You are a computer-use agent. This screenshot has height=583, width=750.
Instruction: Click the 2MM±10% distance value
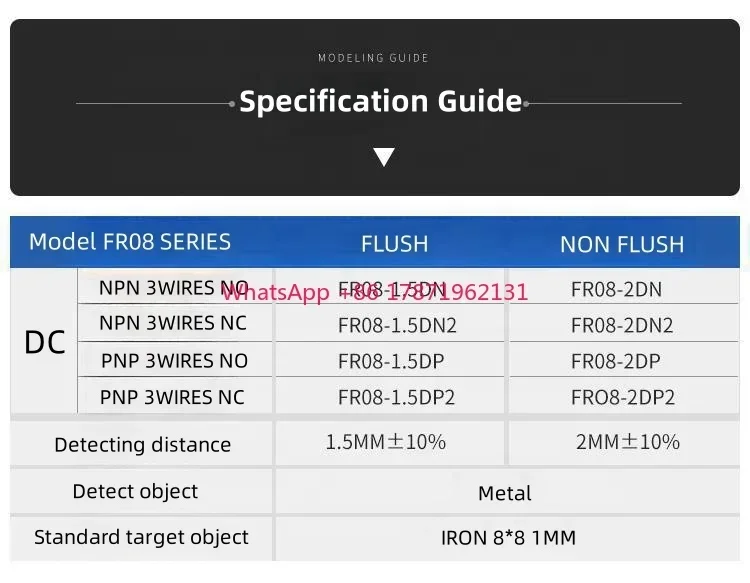tap(627, 442)
